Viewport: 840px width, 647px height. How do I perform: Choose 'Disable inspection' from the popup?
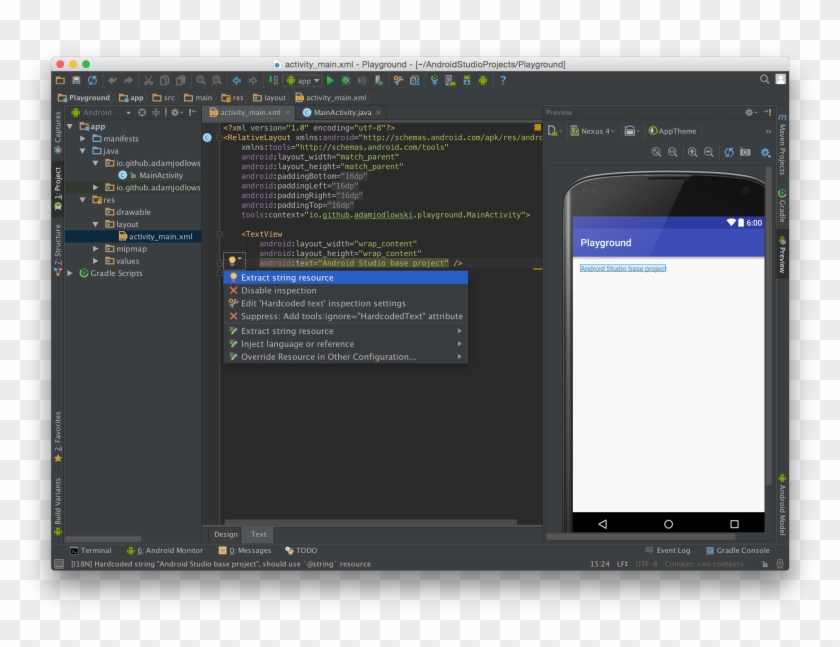(346, 290)
